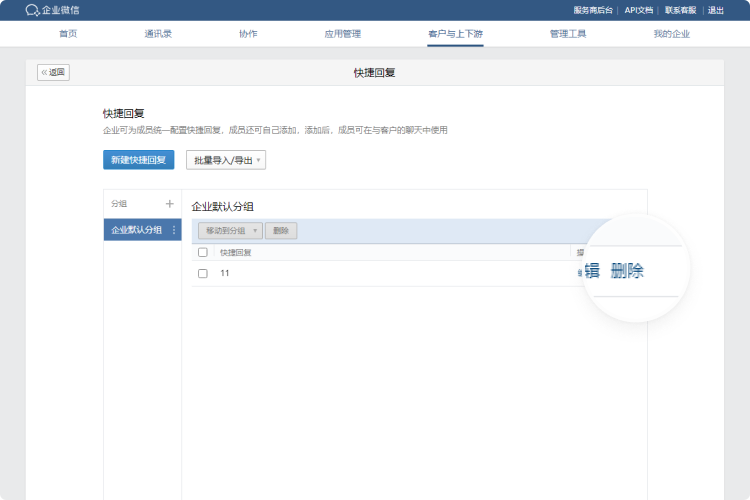Open the three-dot menu for 企业默认分组
Image resolution: width=750 pixels, height=500 pixels.
[x=174, y=230]
